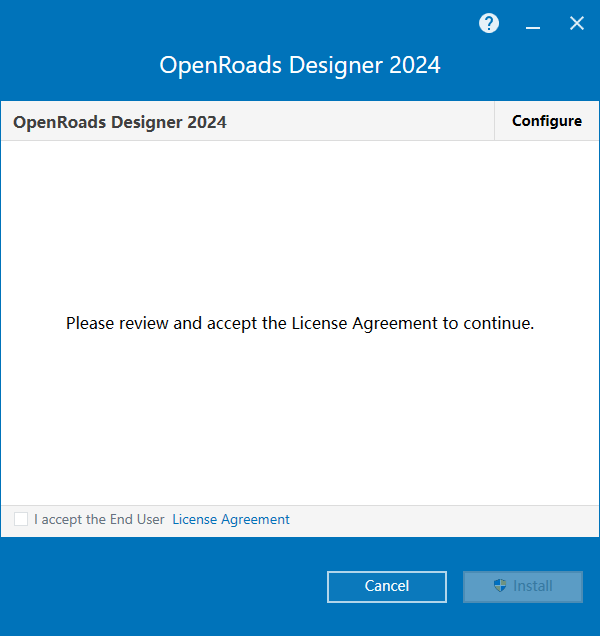The width and height of the screenshot is (600, 636).
Task: Open the help question mark icon
Action: pos(489,24)
